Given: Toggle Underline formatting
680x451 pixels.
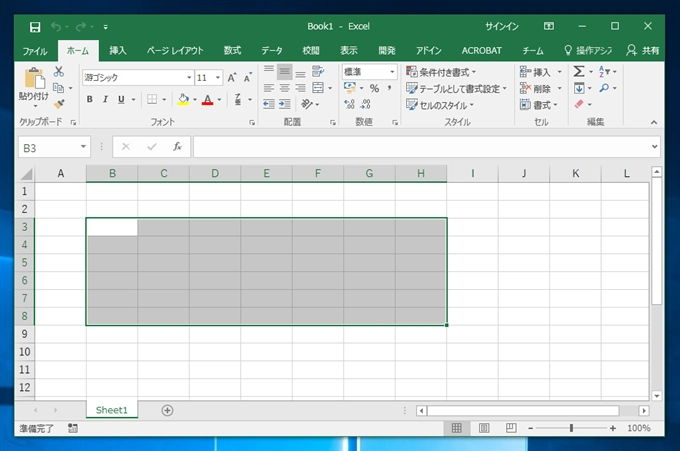Looking at the screenshot, I should click(121, 99).
